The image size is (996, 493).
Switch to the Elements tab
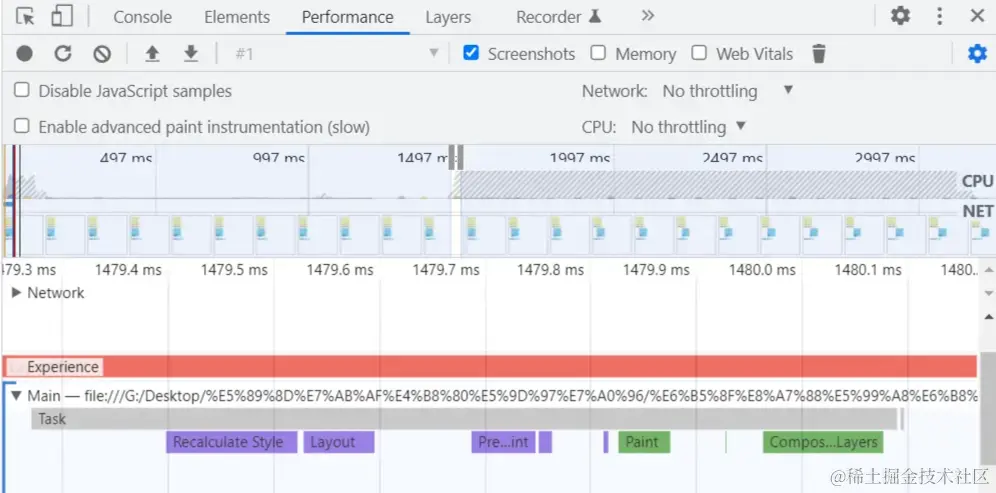click(237, 17)
